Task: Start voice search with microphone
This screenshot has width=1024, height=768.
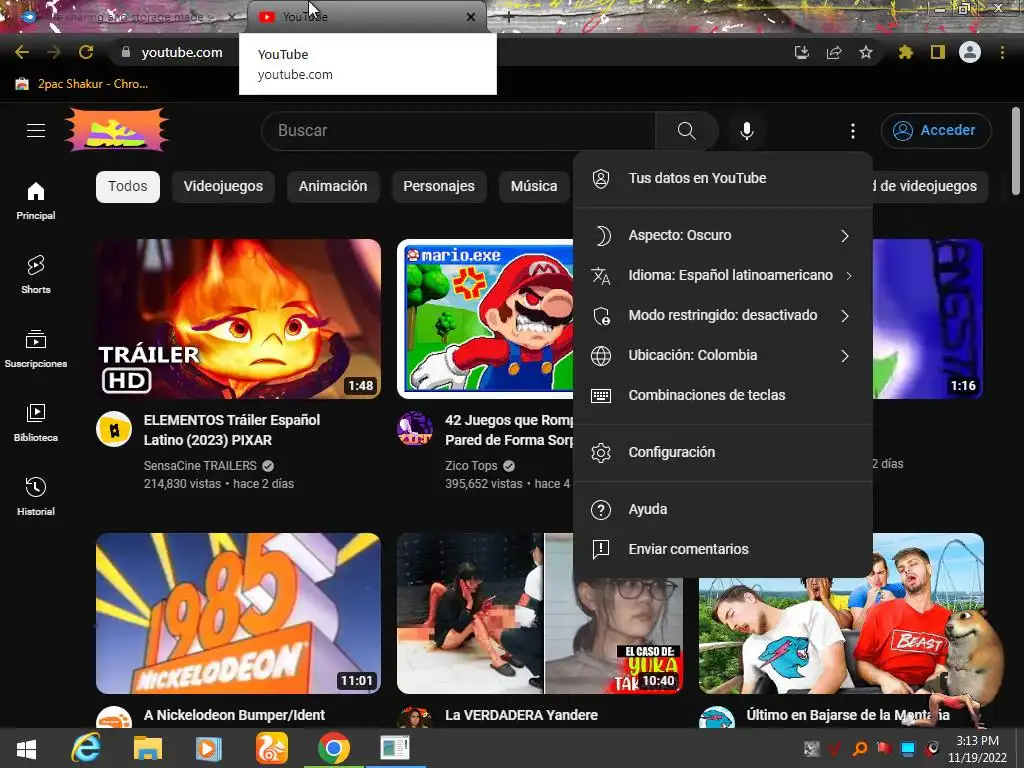Action: (x=746, y=131)
